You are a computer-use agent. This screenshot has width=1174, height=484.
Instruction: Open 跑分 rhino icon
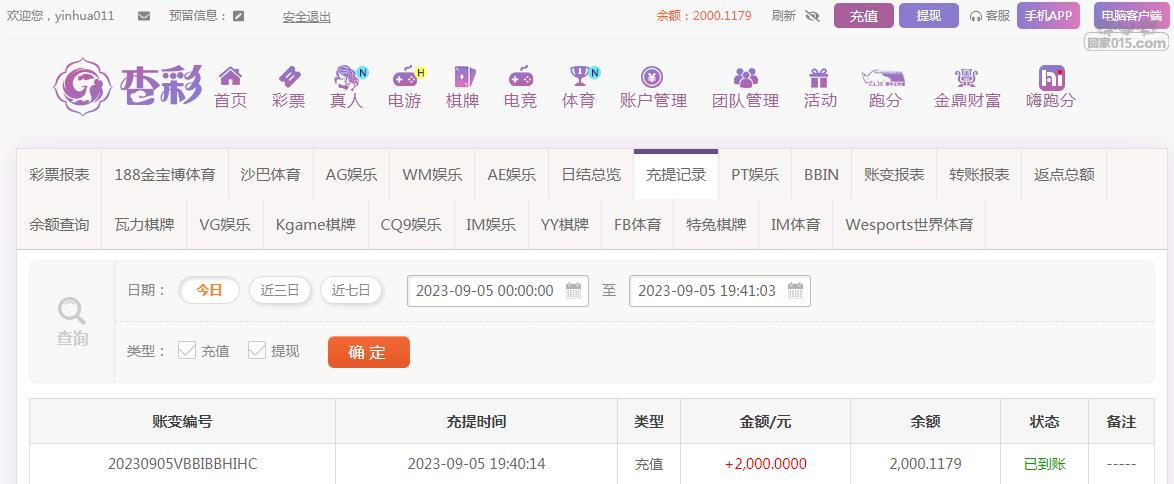pyautogui.click(x=884, y=76)
